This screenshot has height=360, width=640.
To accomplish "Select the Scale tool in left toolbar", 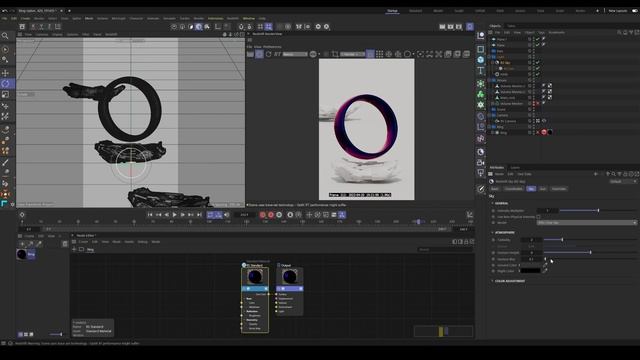I will (5, 94).
